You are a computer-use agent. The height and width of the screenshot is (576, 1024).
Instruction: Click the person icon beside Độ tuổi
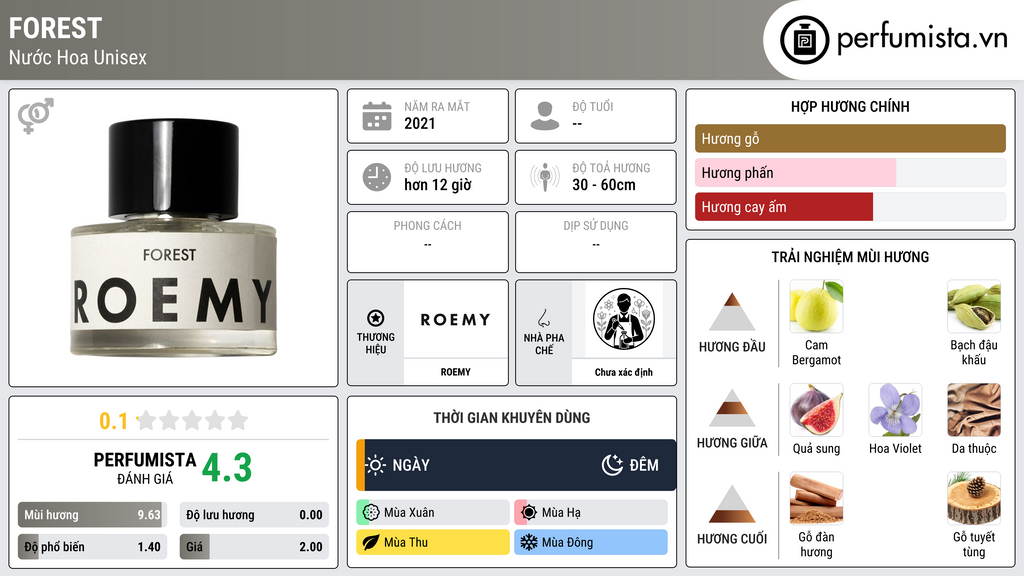pos(545,116)
